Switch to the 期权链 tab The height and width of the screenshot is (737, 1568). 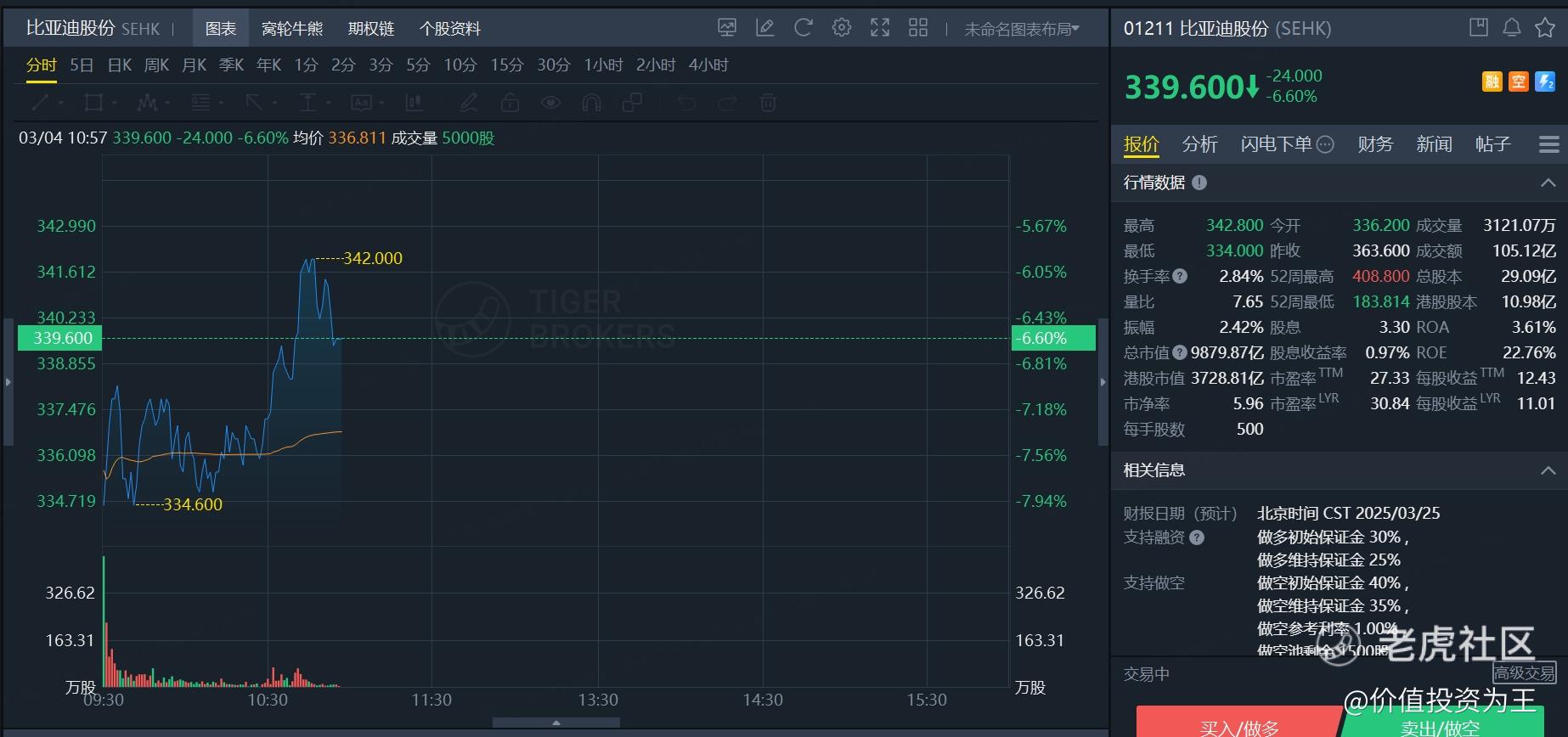pos(371,29)
